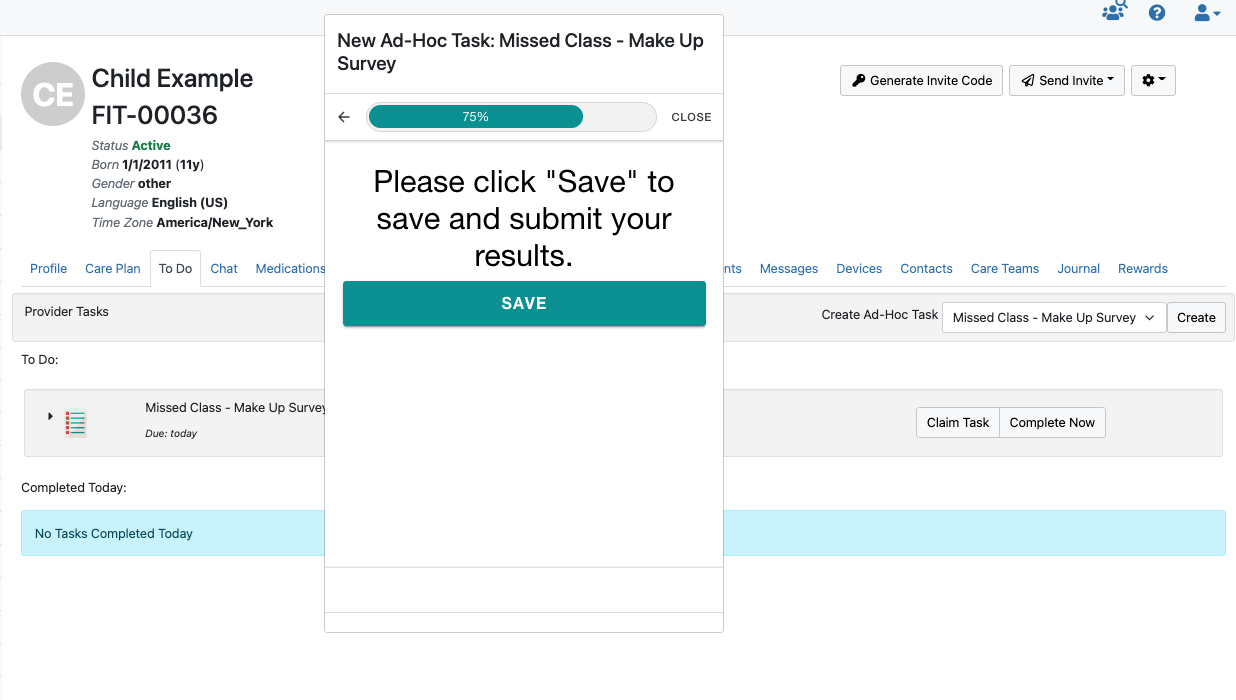
Task: Click the Complete Now button
Action: coord(1052,422)
